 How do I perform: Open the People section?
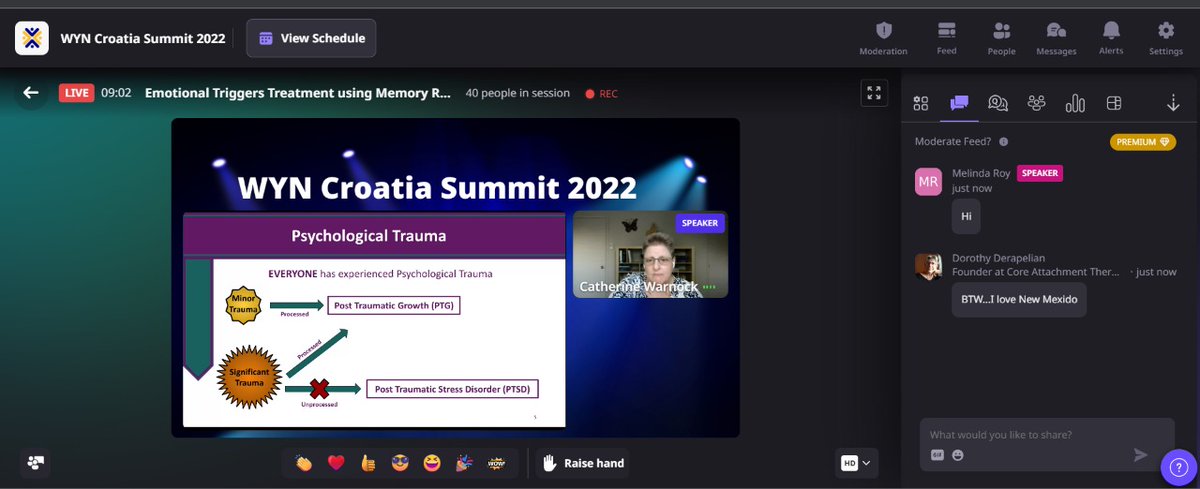click(x=1001, y=38)
